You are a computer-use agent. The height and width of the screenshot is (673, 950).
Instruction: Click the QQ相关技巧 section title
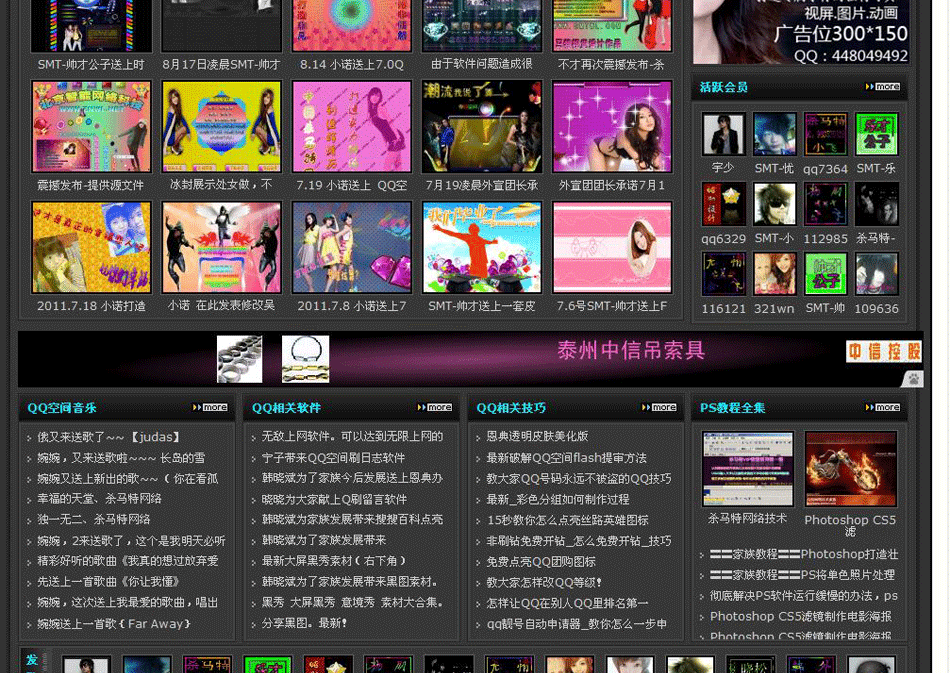(x=511, y=408)
